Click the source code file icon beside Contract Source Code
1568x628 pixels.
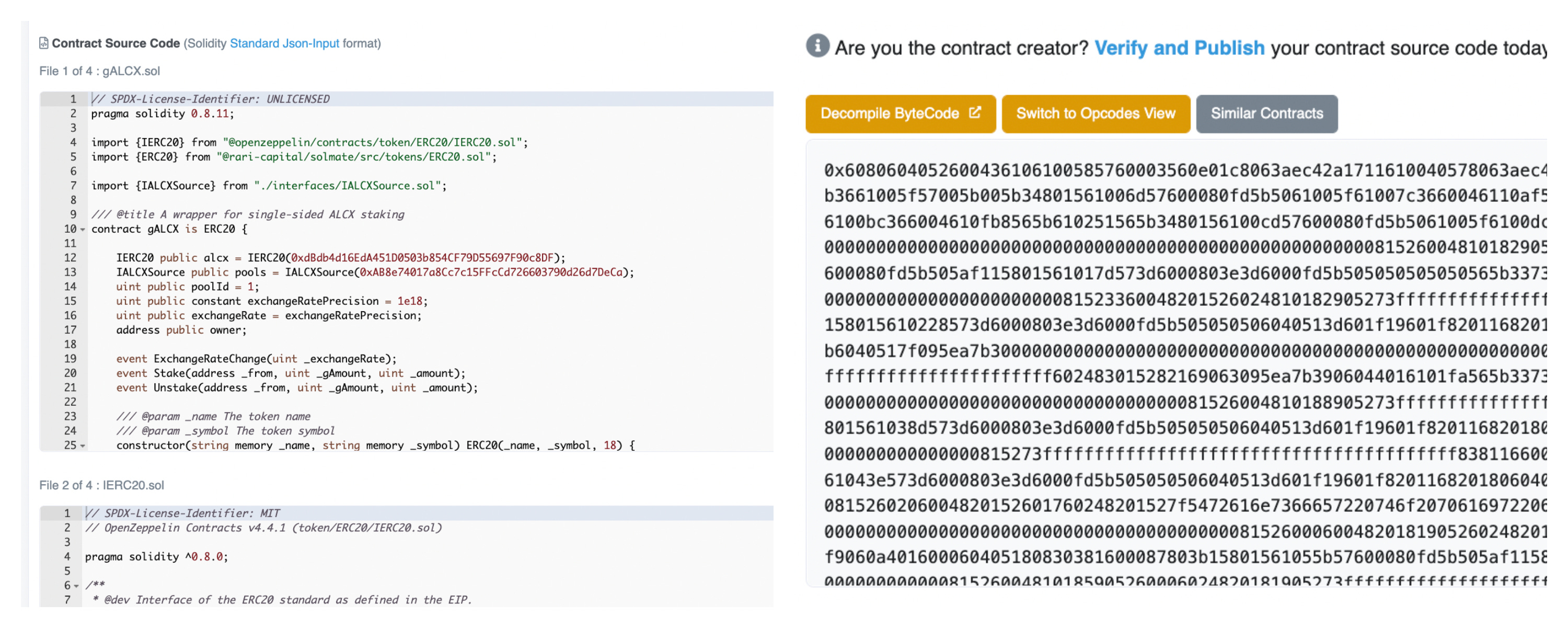pos(43,43)
